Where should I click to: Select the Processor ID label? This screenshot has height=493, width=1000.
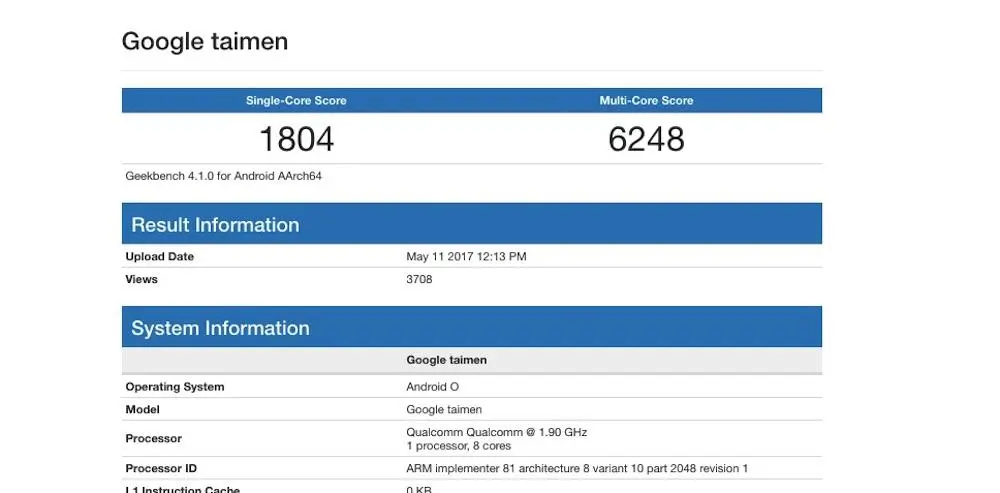(x=161, y=468)
